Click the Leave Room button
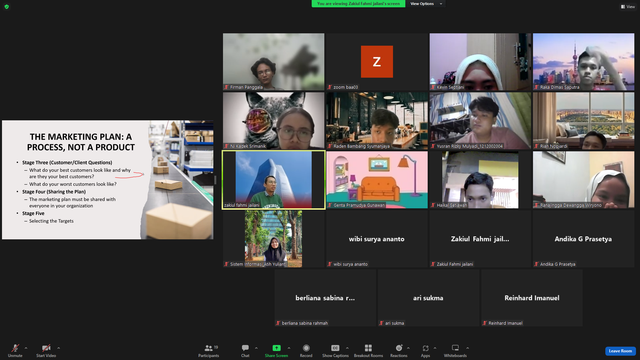Image resolution: width=640 pixels, height=360 pixels. [620, 351]
